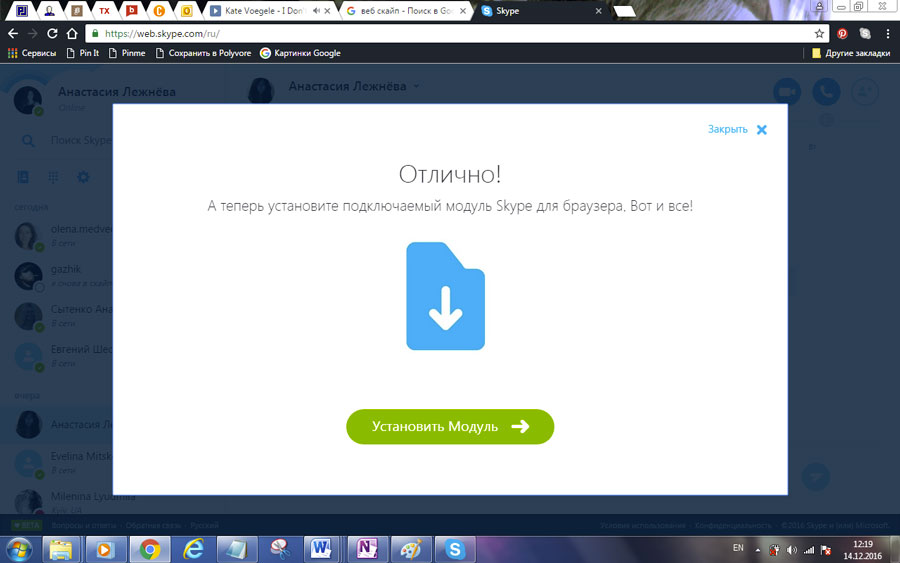The width and height of the screenshot is (900, 563).
Task: Click Вопросы и ответы footer link
Action: point(84,525)
